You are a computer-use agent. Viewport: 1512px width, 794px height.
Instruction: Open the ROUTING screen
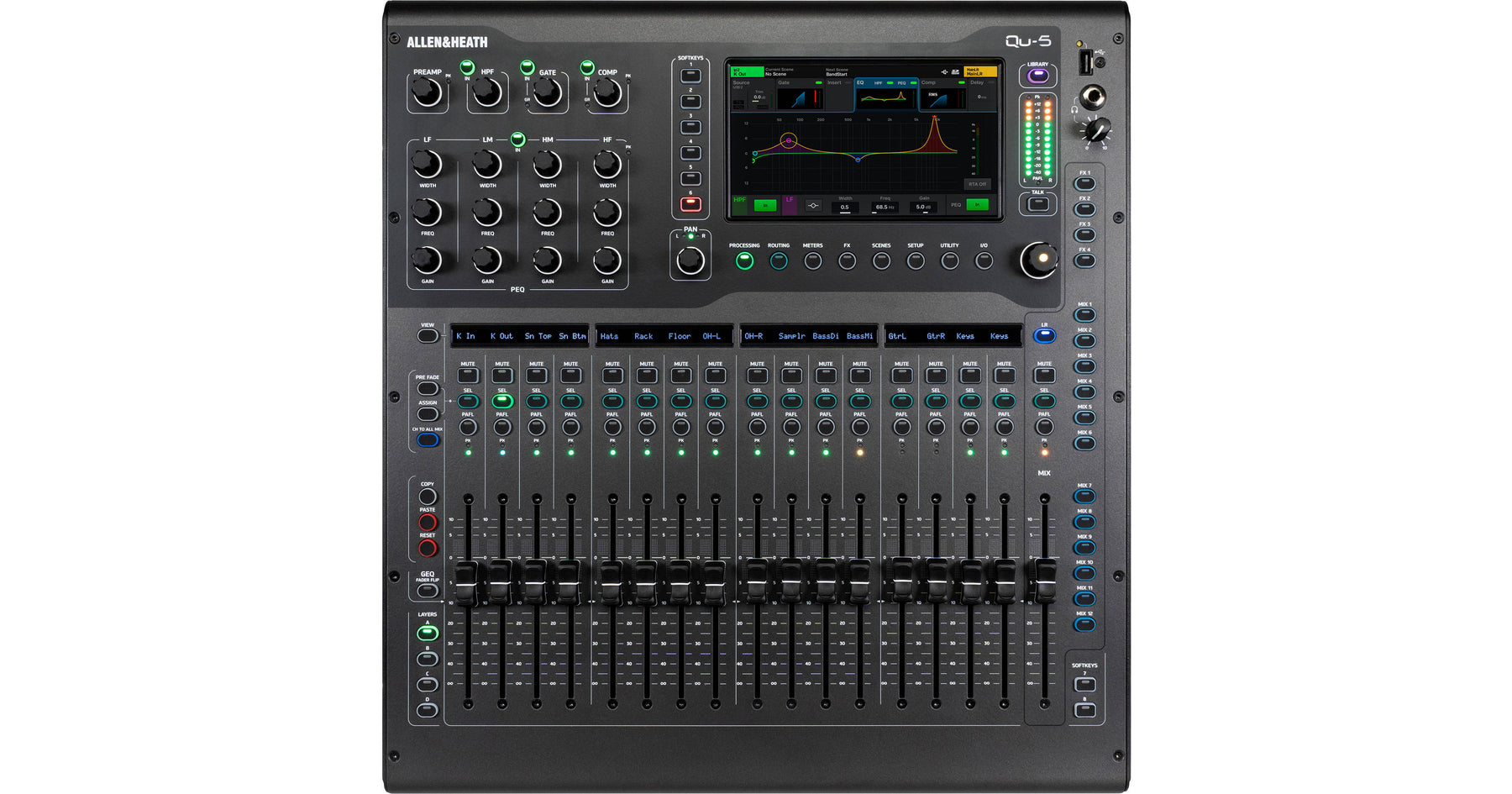779,260
